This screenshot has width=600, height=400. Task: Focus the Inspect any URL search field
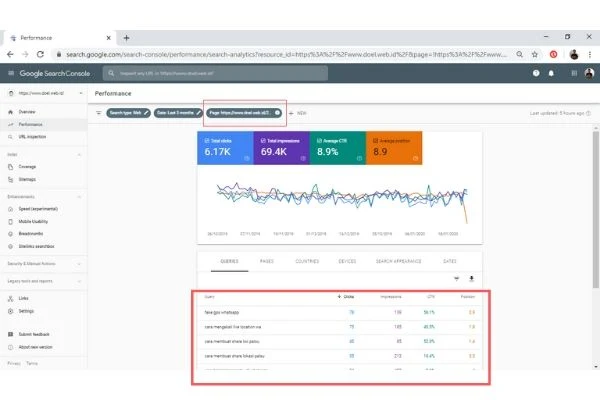coord(215,73)
